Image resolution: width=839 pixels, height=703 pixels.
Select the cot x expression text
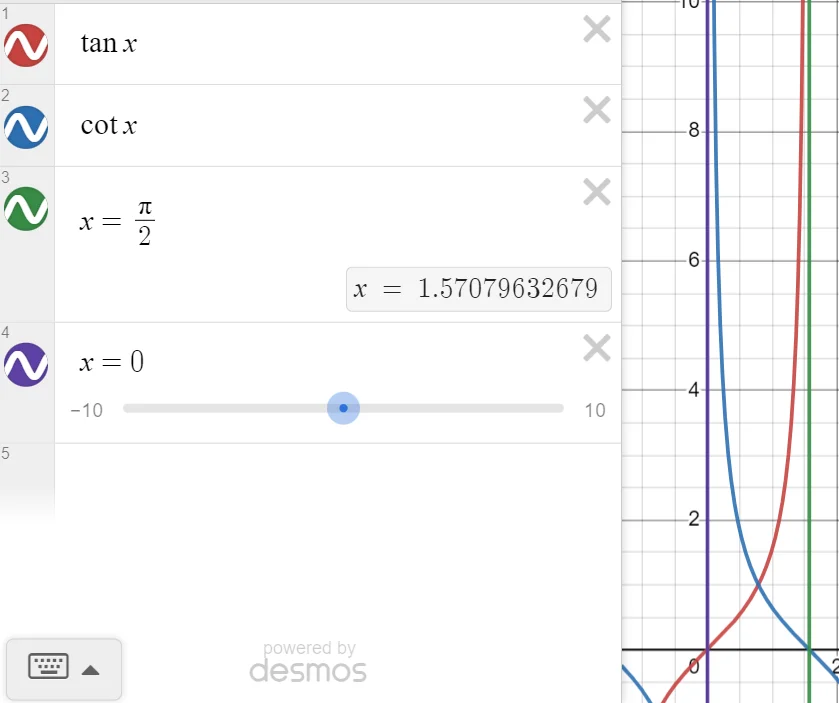[x=109, y=125]
